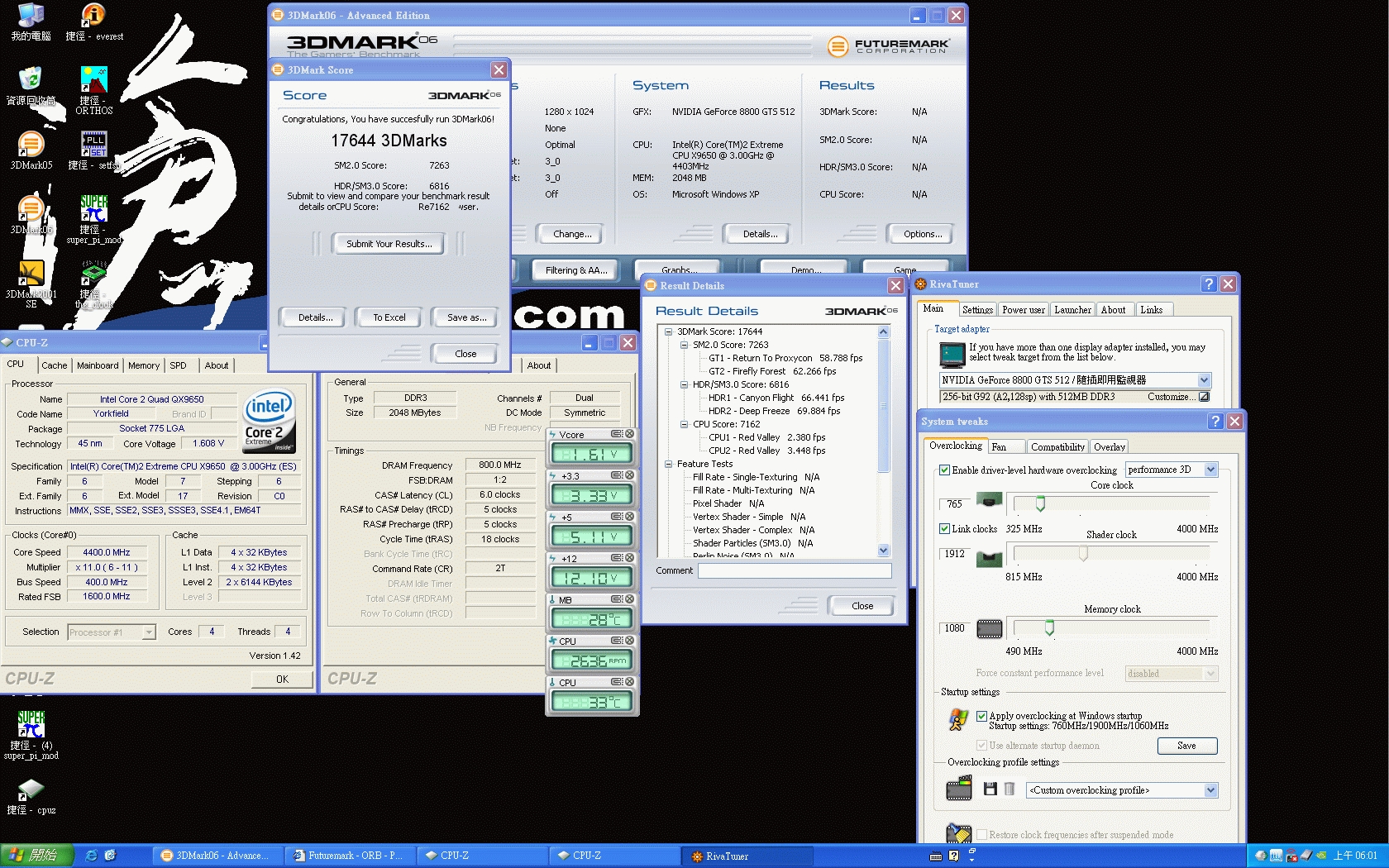Close the MB temperature gadget
The height and width of the screenshot is (868, 1389).
629,599
